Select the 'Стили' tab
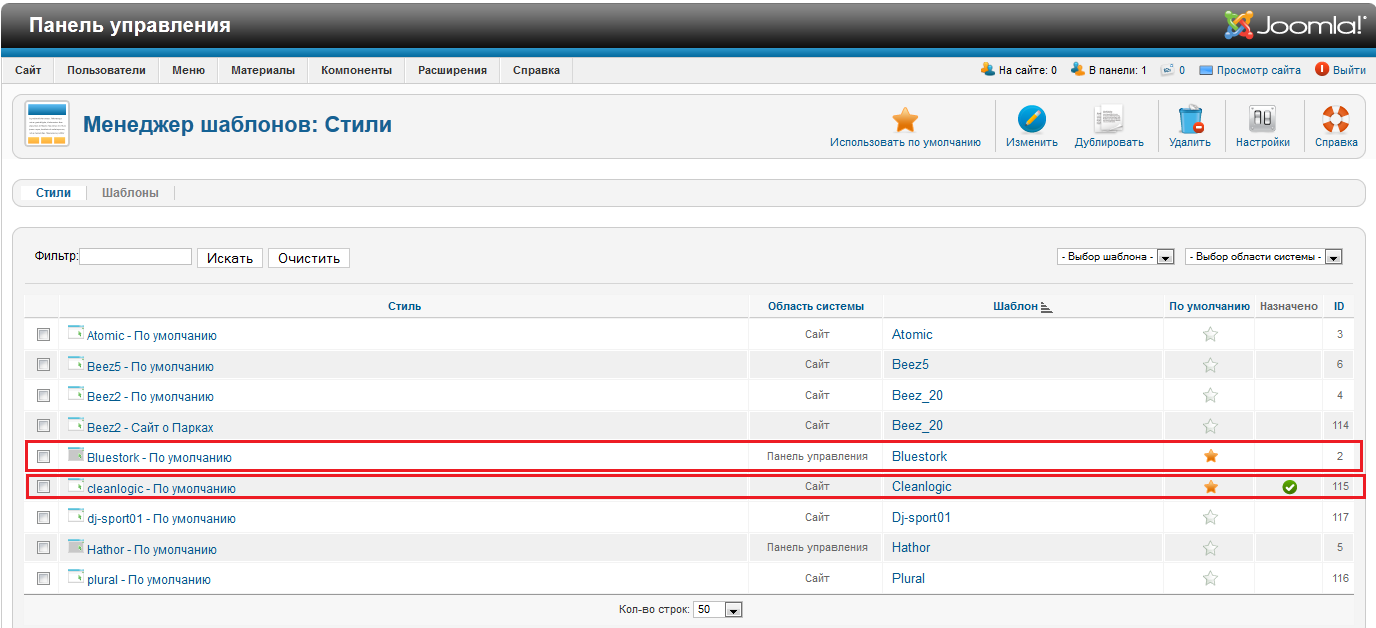Screen dimensions: 1376x628 [53, 193]
